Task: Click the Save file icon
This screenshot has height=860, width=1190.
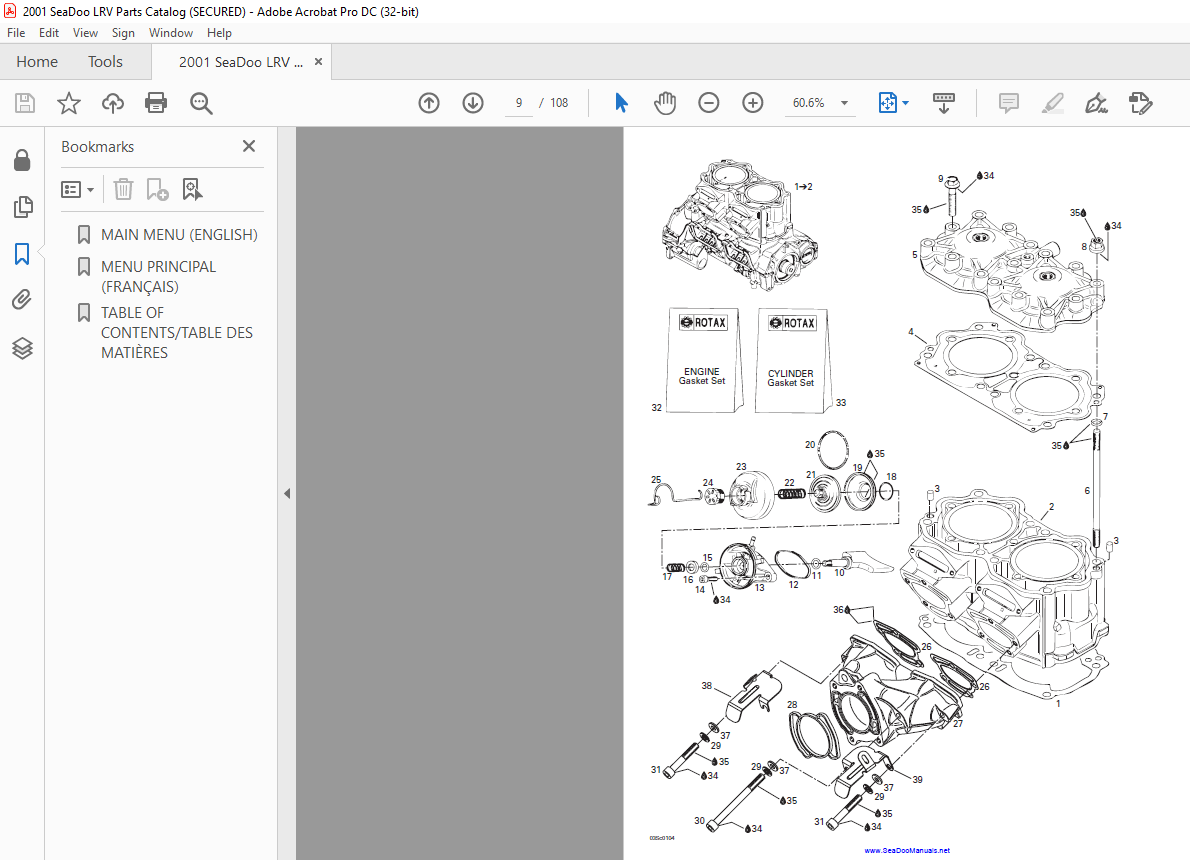Action: 25,103
